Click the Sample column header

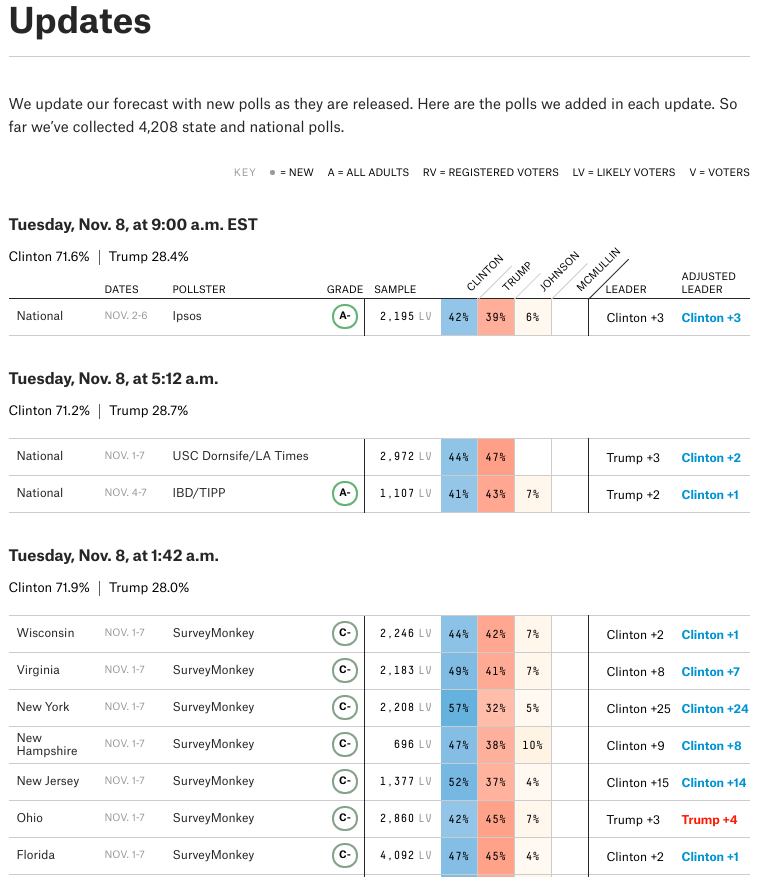395,290
